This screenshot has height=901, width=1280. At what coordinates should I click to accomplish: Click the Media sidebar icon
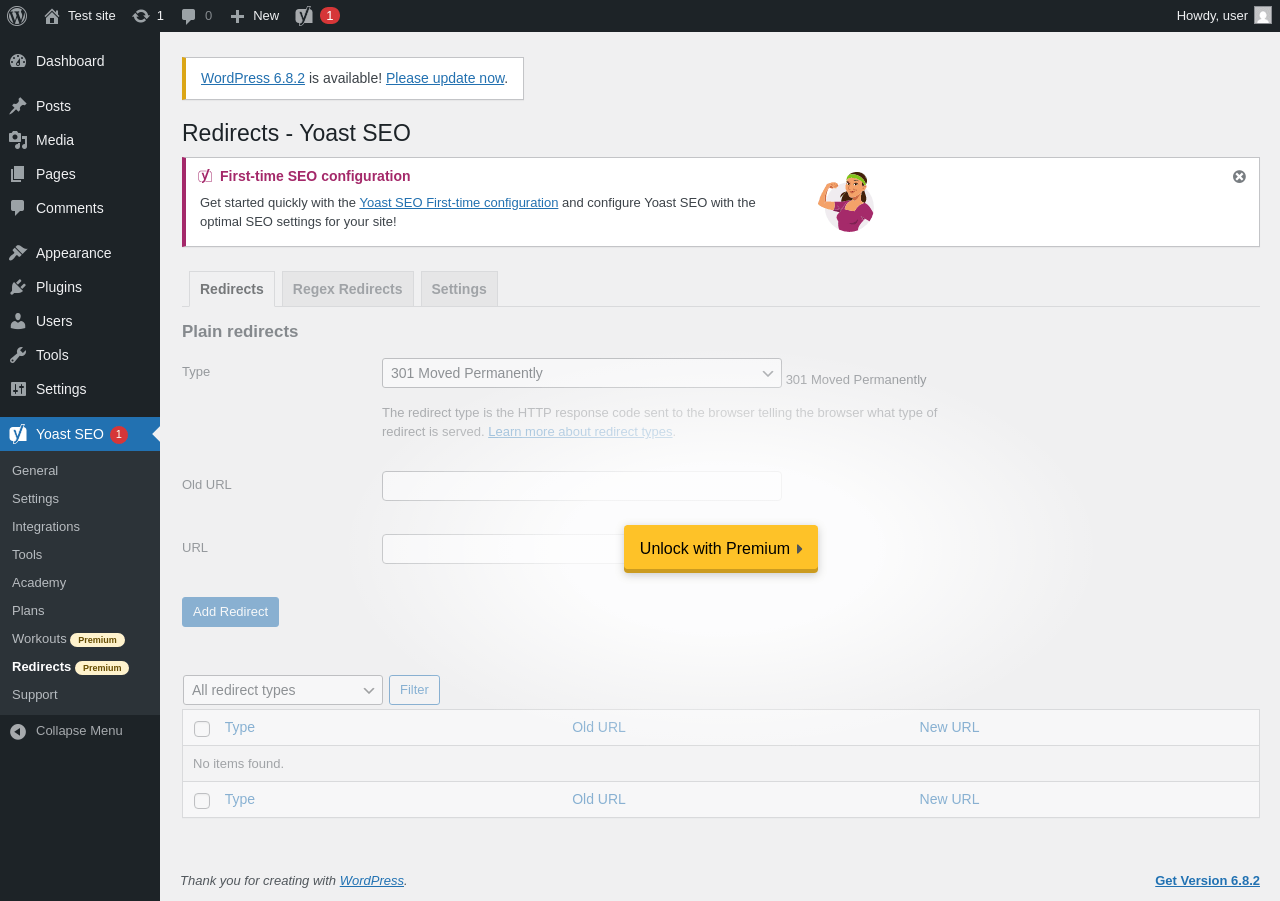click(x=18, y=140)
